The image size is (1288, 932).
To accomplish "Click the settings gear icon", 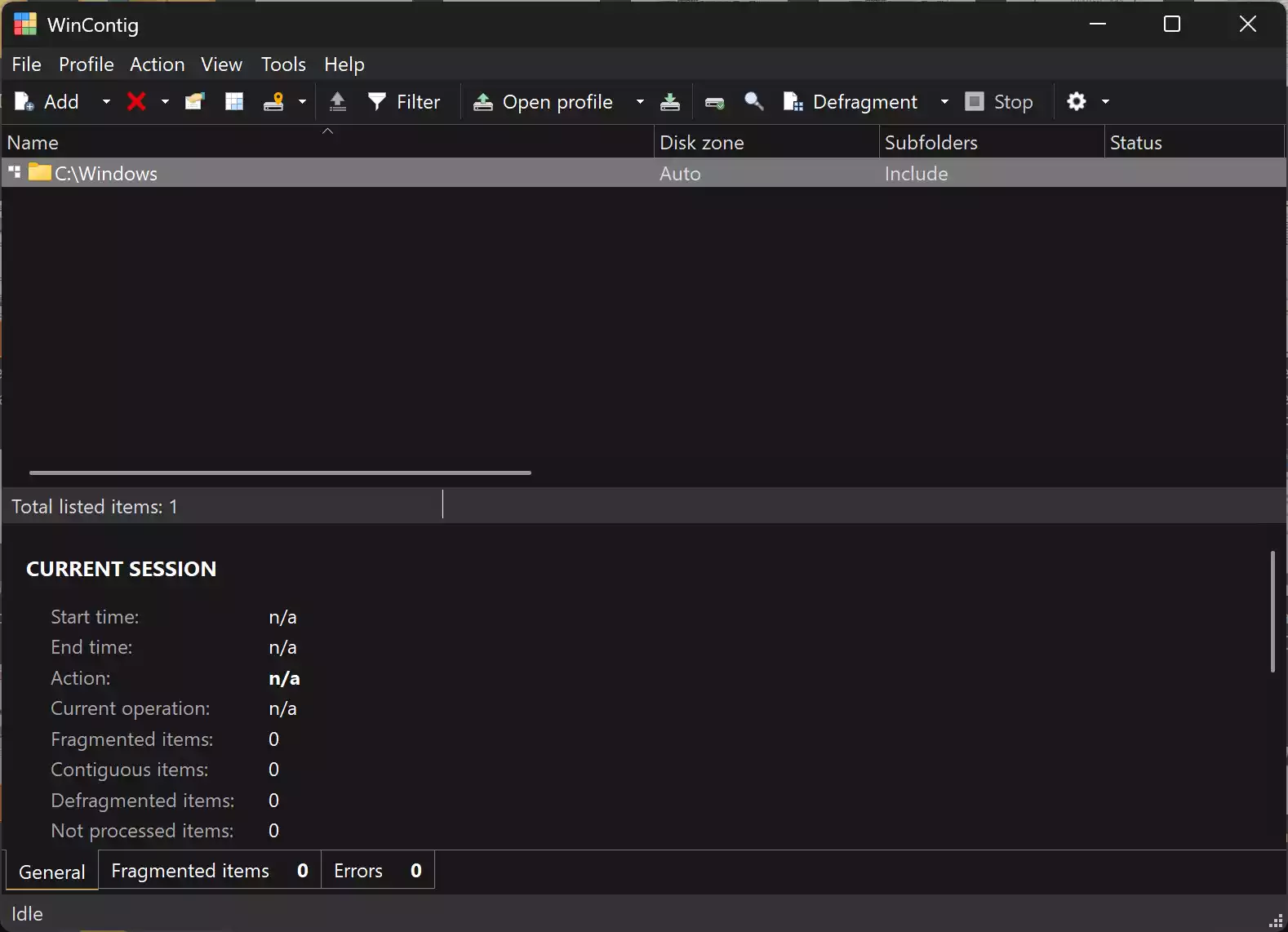I will 1077,101.
